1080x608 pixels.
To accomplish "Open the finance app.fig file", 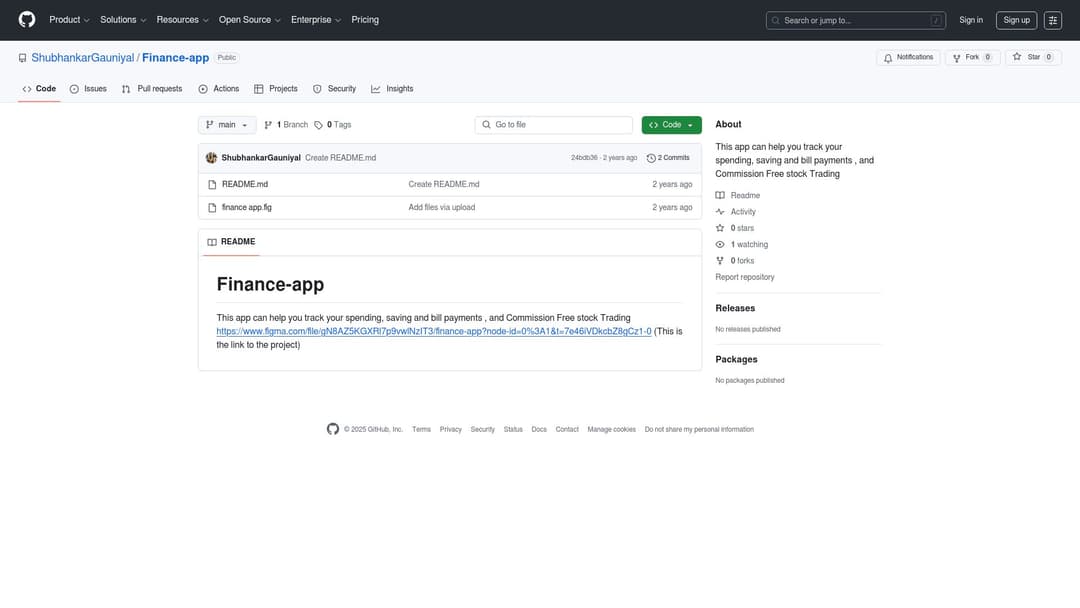I will tap(247, 207).
